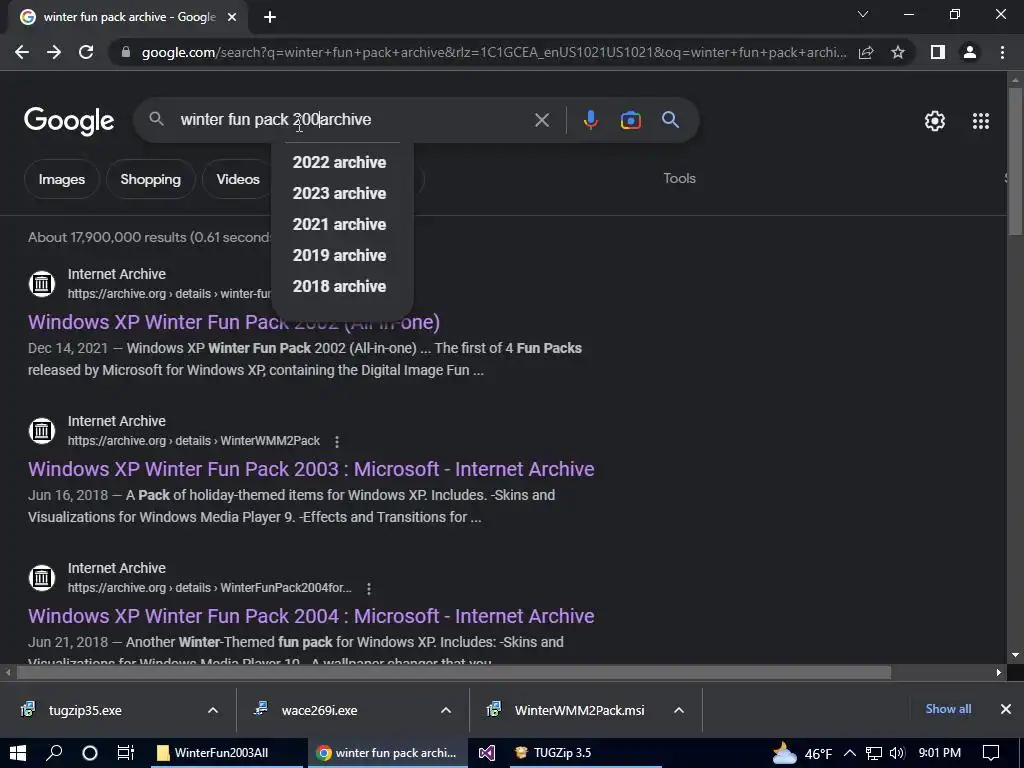
Task: Share this page from the address bar
Action: click(x=866, y=52)
